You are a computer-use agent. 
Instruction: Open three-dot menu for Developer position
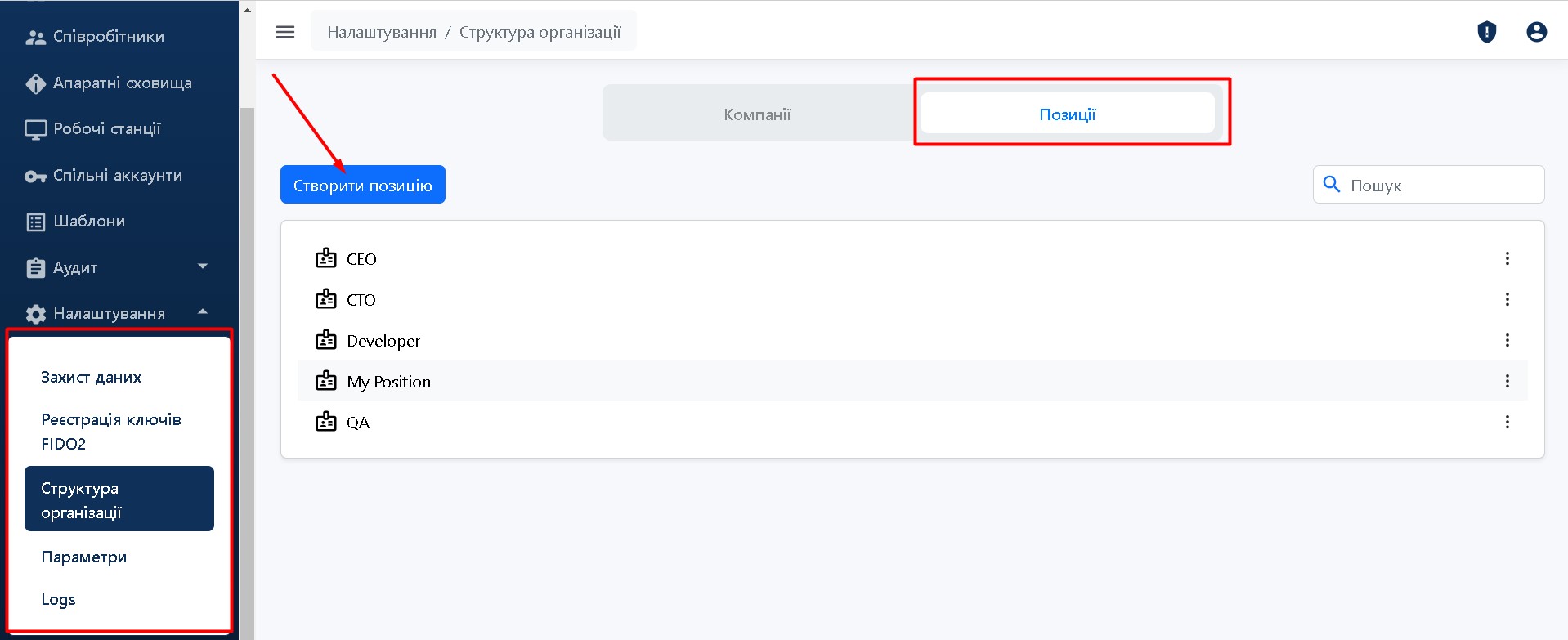click(x=1507, y=340)
